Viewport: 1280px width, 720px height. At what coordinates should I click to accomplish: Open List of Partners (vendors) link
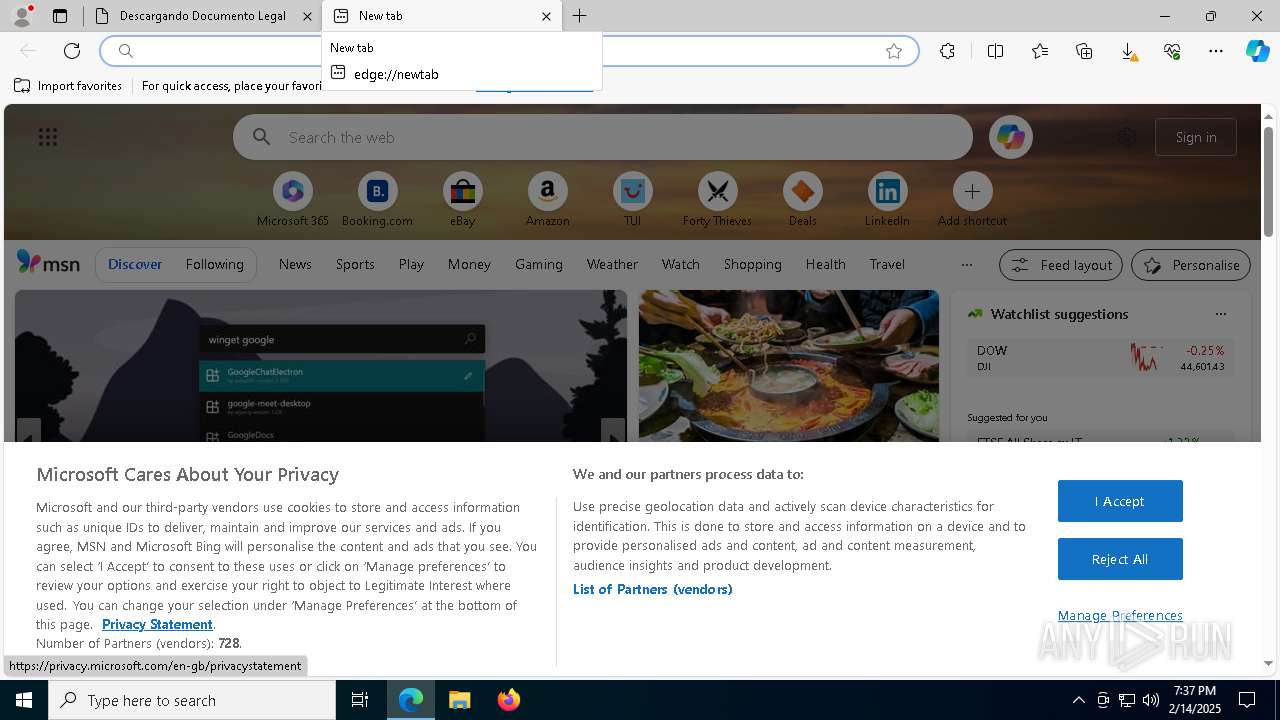pyautogui.click(x=653, y=589)
